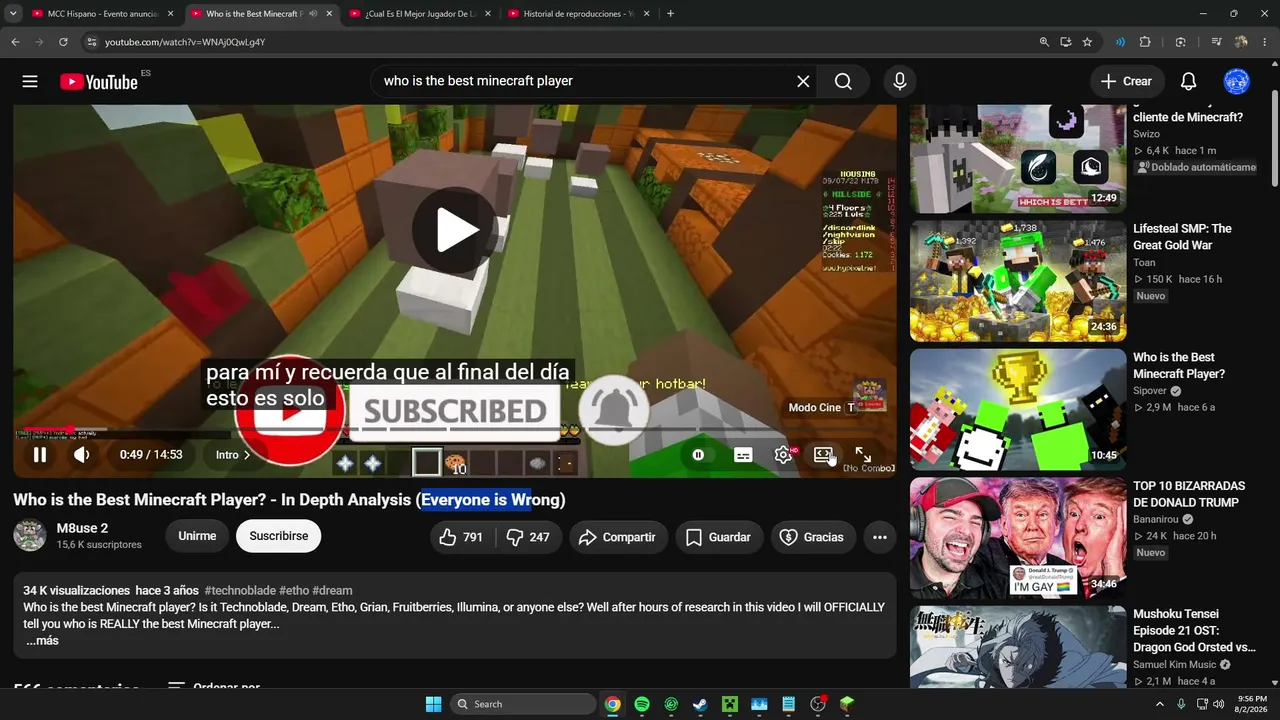Viewport: 1280px width, 720px height.
Task: Open more actions menu below the video
Action: tap(880, 537)
